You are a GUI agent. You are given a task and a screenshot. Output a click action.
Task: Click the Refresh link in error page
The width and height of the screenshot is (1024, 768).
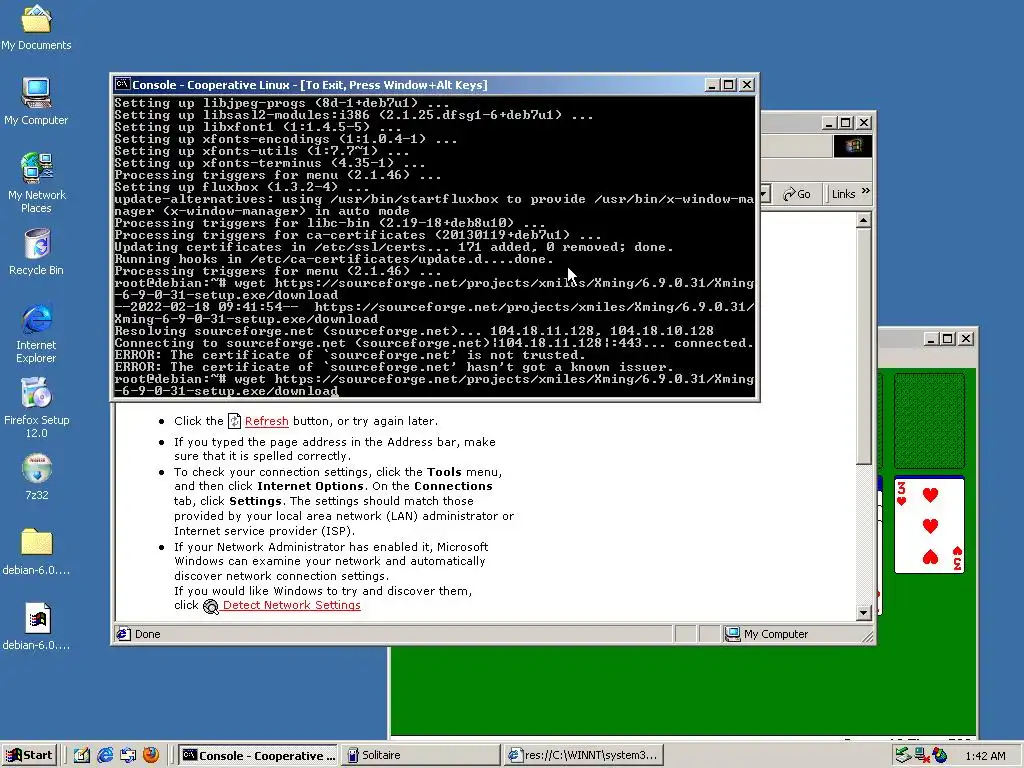tap(266, 421)
